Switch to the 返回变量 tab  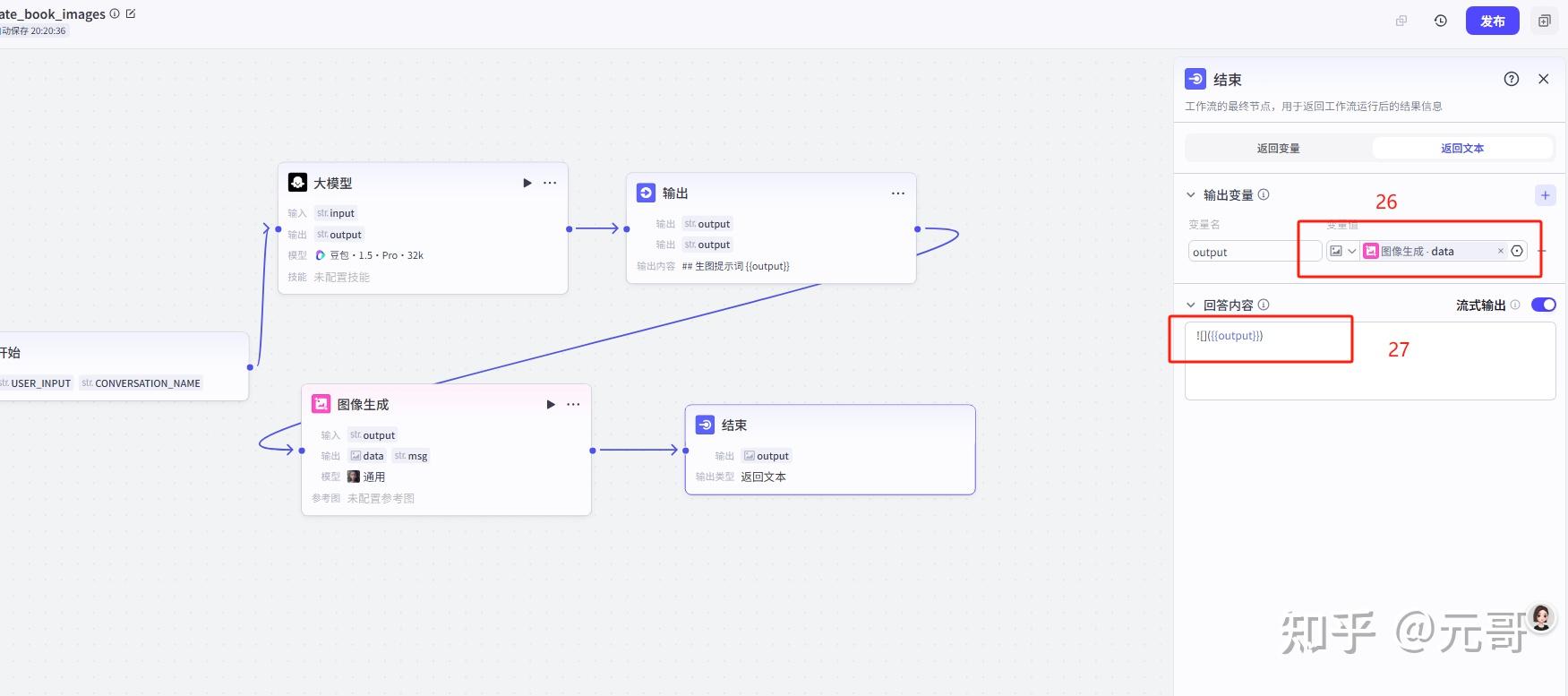[x=1278, y=149]
